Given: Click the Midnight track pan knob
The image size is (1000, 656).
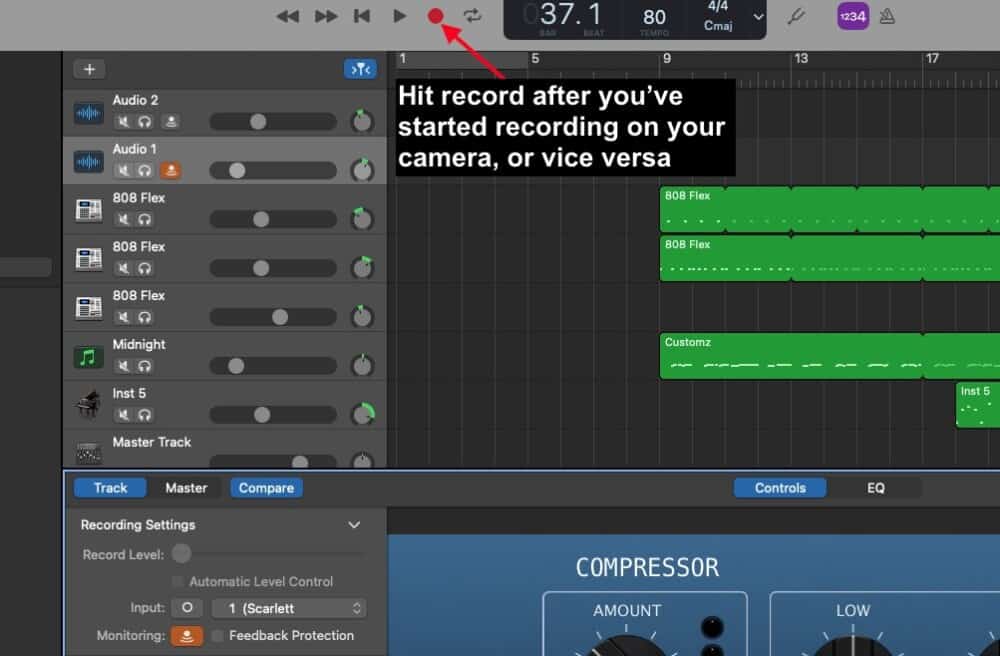Looking at the screenshot, I should (362, 365).
